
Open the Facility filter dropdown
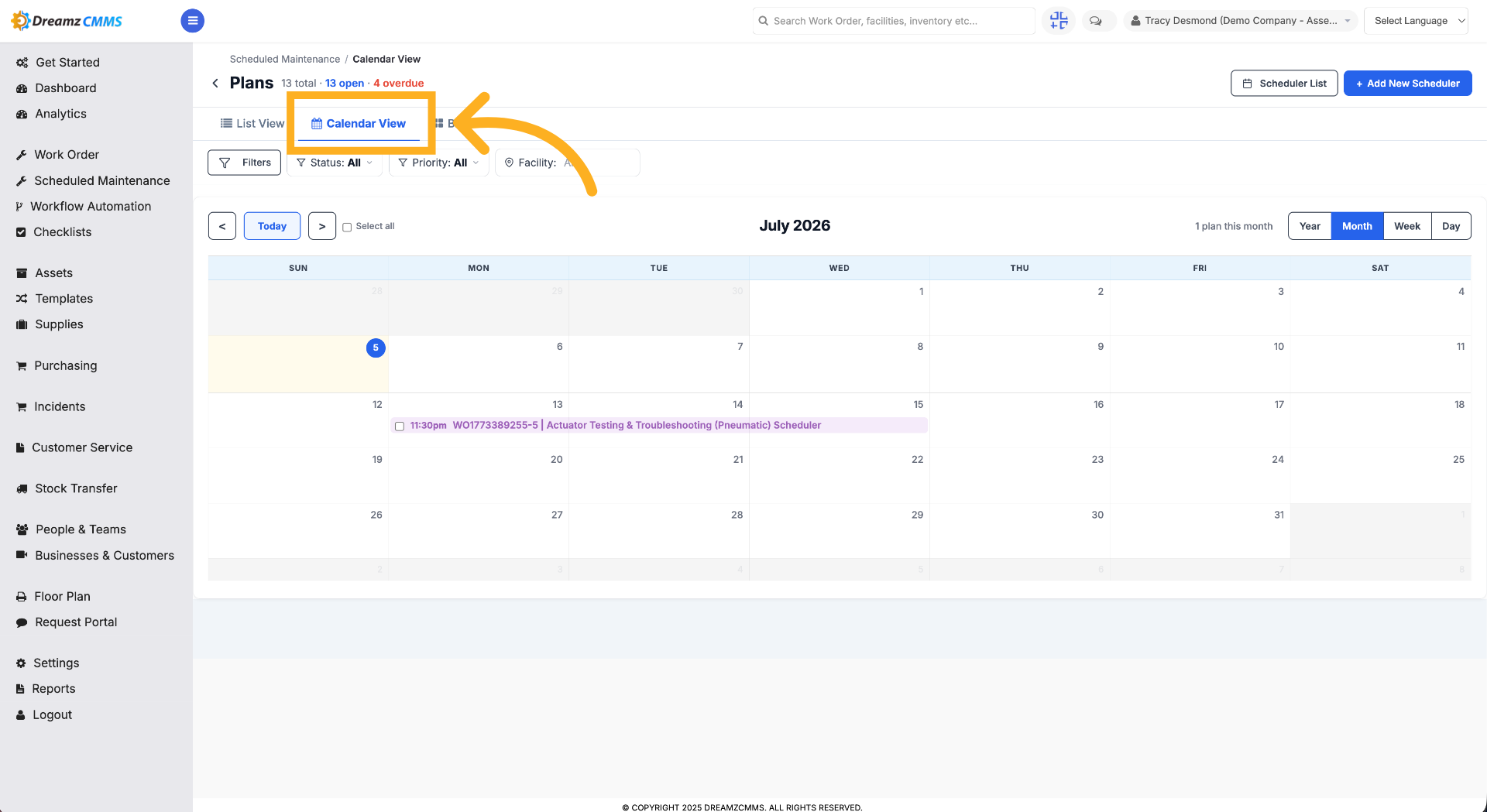point(567,163)
